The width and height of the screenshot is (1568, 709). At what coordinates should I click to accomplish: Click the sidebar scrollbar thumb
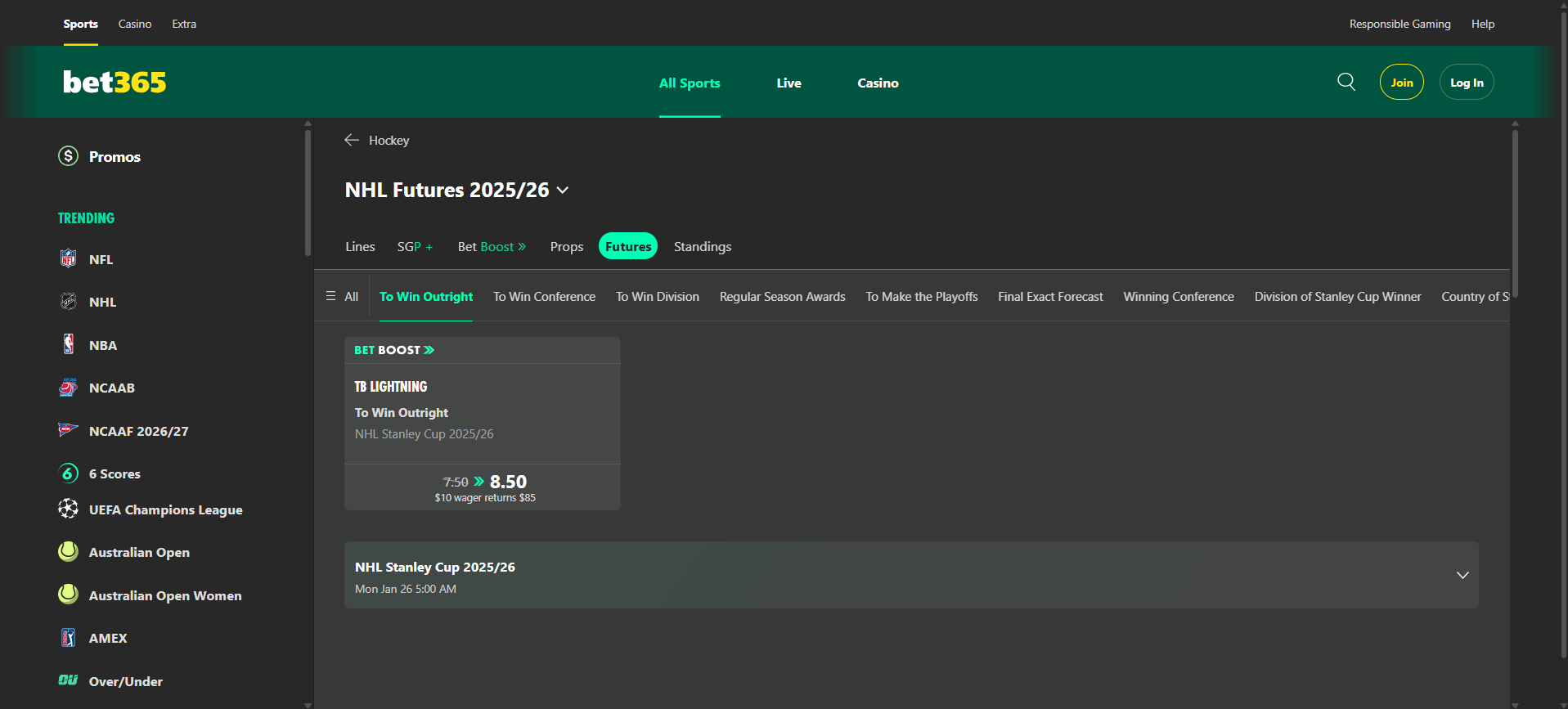pyautogui.click(x=308, y=192)
